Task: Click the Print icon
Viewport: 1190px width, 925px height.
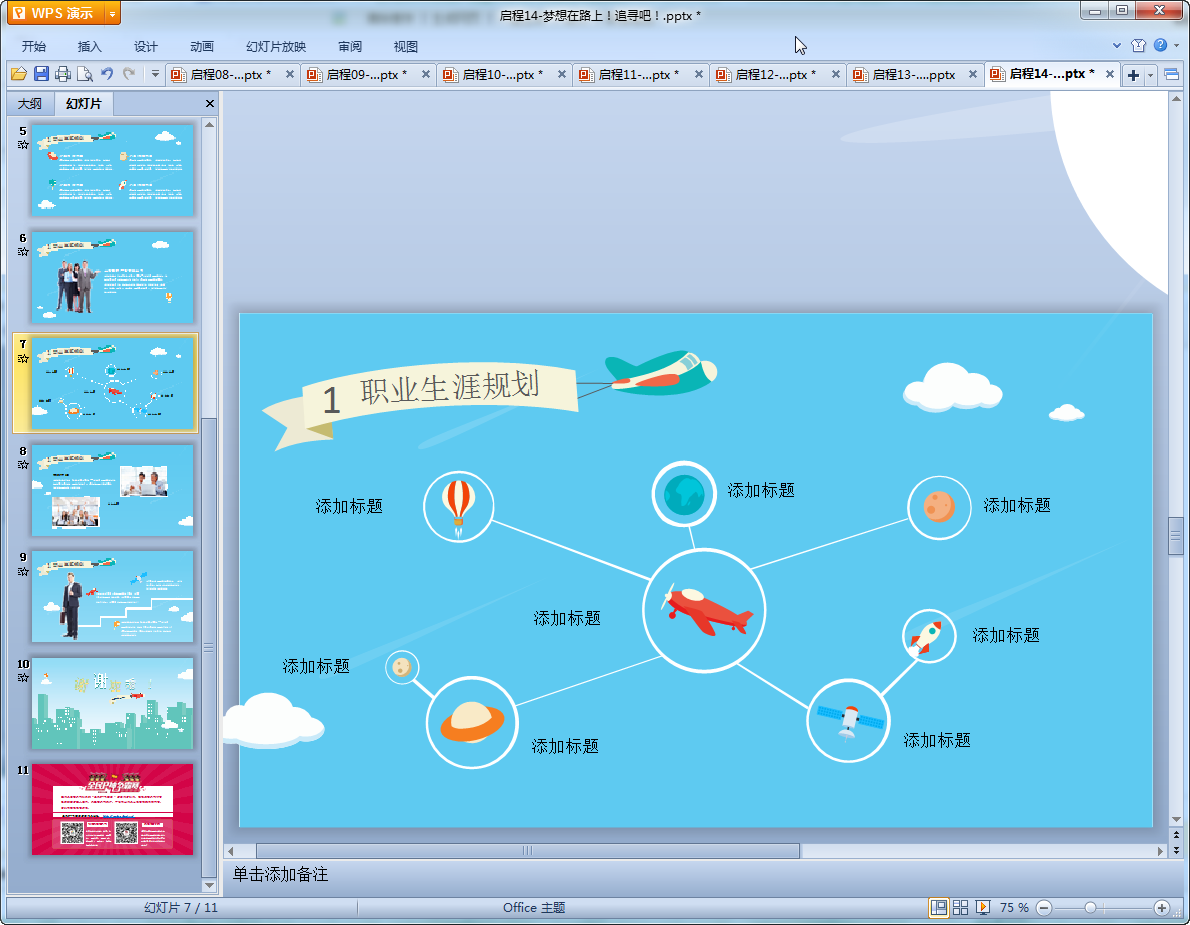Action: tap(63, 74)
